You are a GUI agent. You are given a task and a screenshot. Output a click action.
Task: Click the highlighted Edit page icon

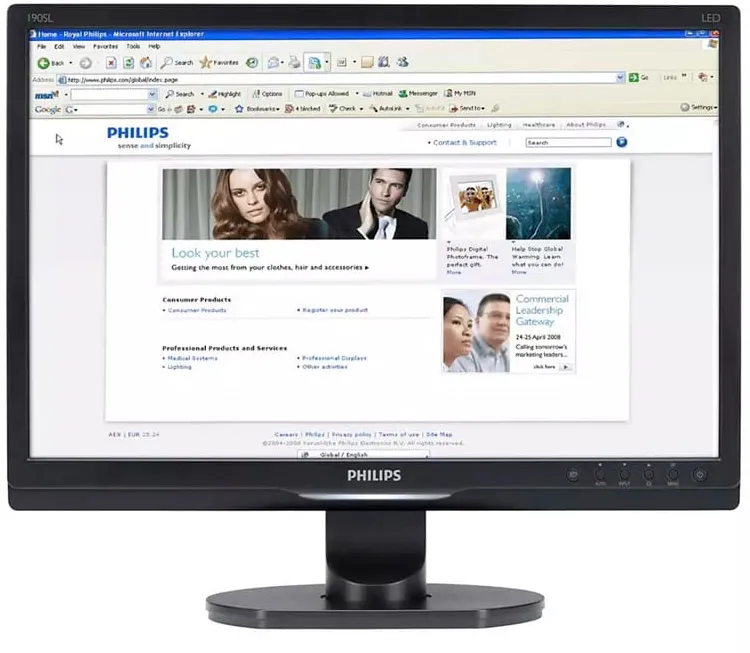tap(314, 63)
